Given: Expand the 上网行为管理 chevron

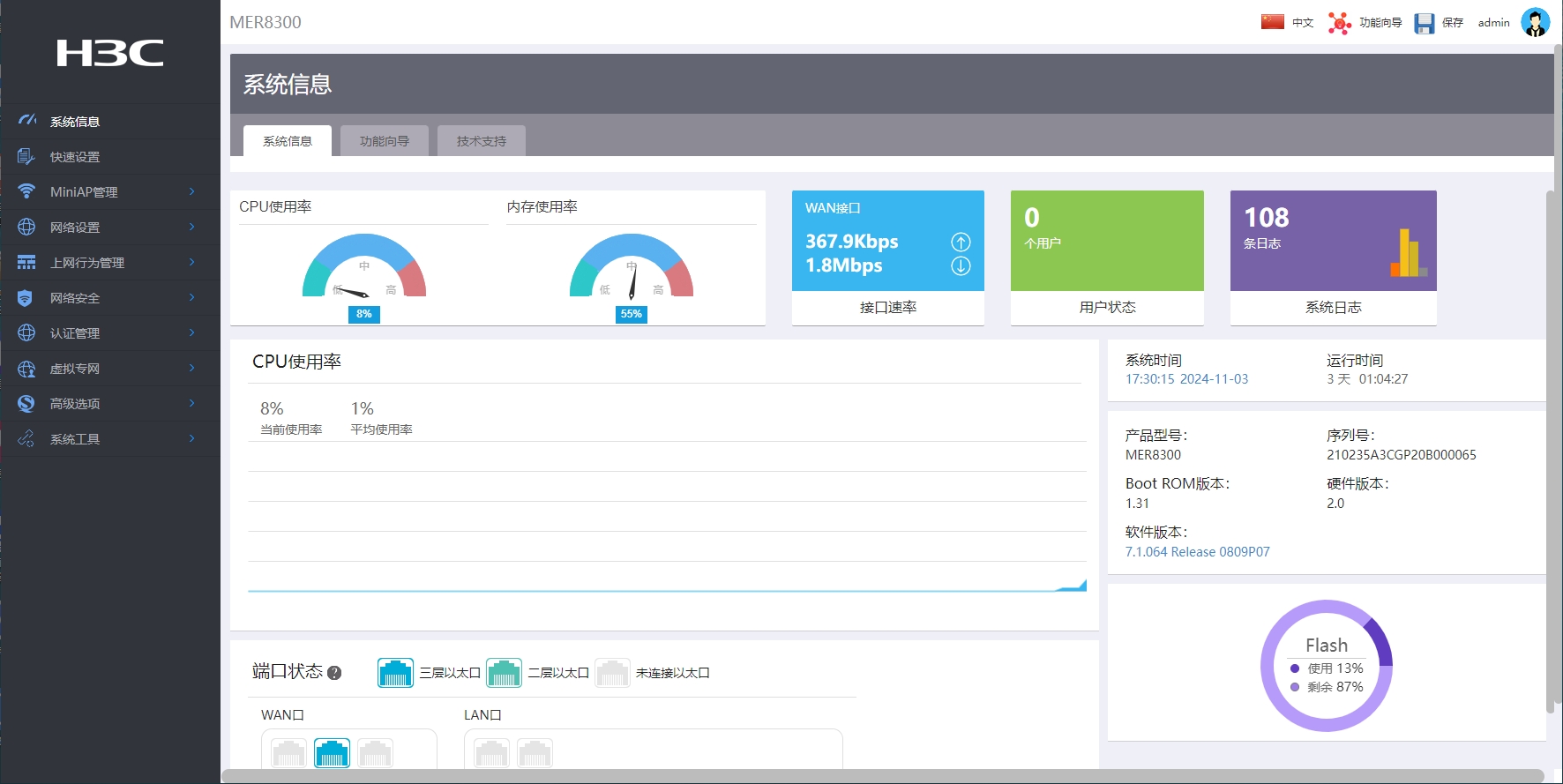Looking at the screenshot, I should click(x=191, y=262).
